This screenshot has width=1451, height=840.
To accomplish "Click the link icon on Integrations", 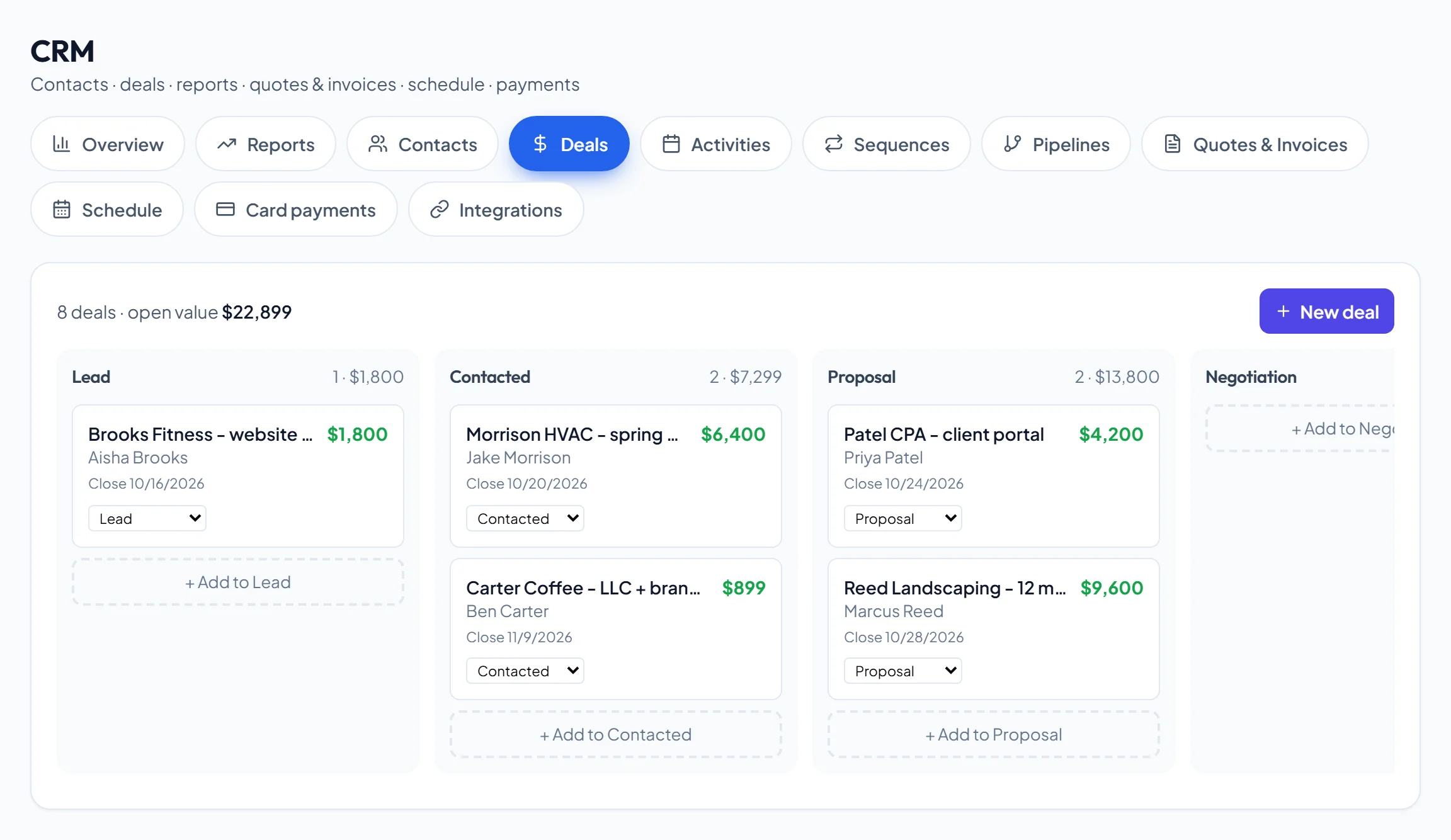I will [439, 209].
